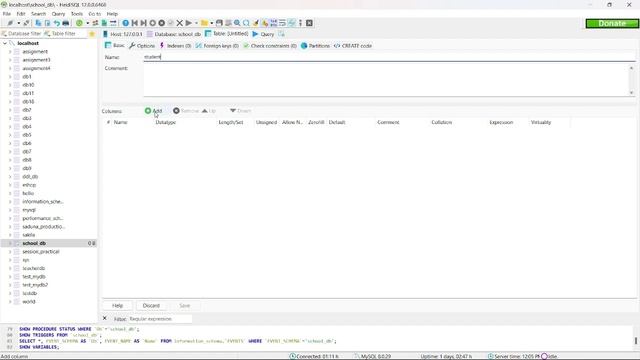Viewport: 640px width, 360px height.
Task: Expand the assignment database node
Action: pyautogui.click(x=10, y=52)
